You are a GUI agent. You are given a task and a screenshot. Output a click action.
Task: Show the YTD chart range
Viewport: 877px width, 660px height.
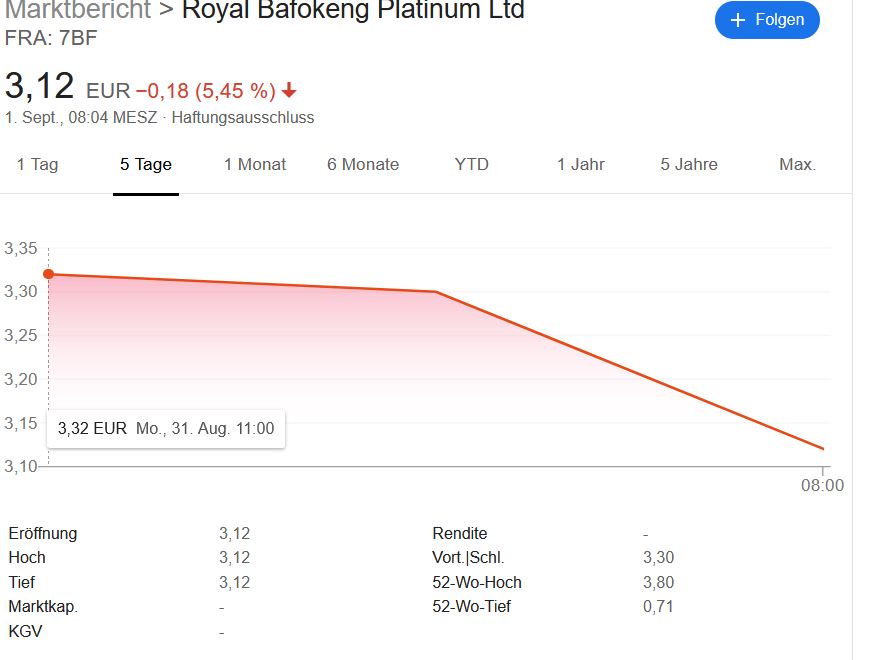click(x=472, y=165)
